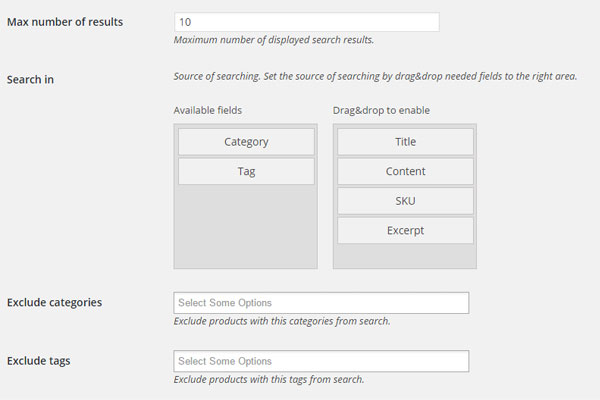Click the "Maximum number of displayed search results" hint

[x=274, y=40]
